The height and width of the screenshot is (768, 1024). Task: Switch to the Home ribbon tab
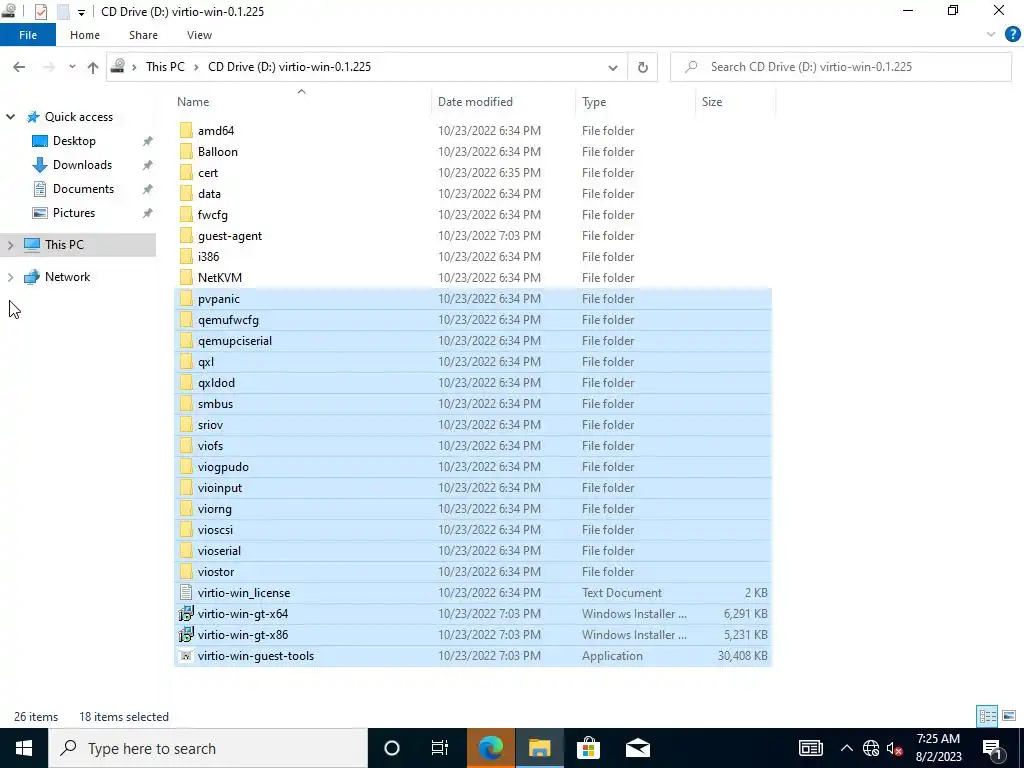[x=85, y=35]
